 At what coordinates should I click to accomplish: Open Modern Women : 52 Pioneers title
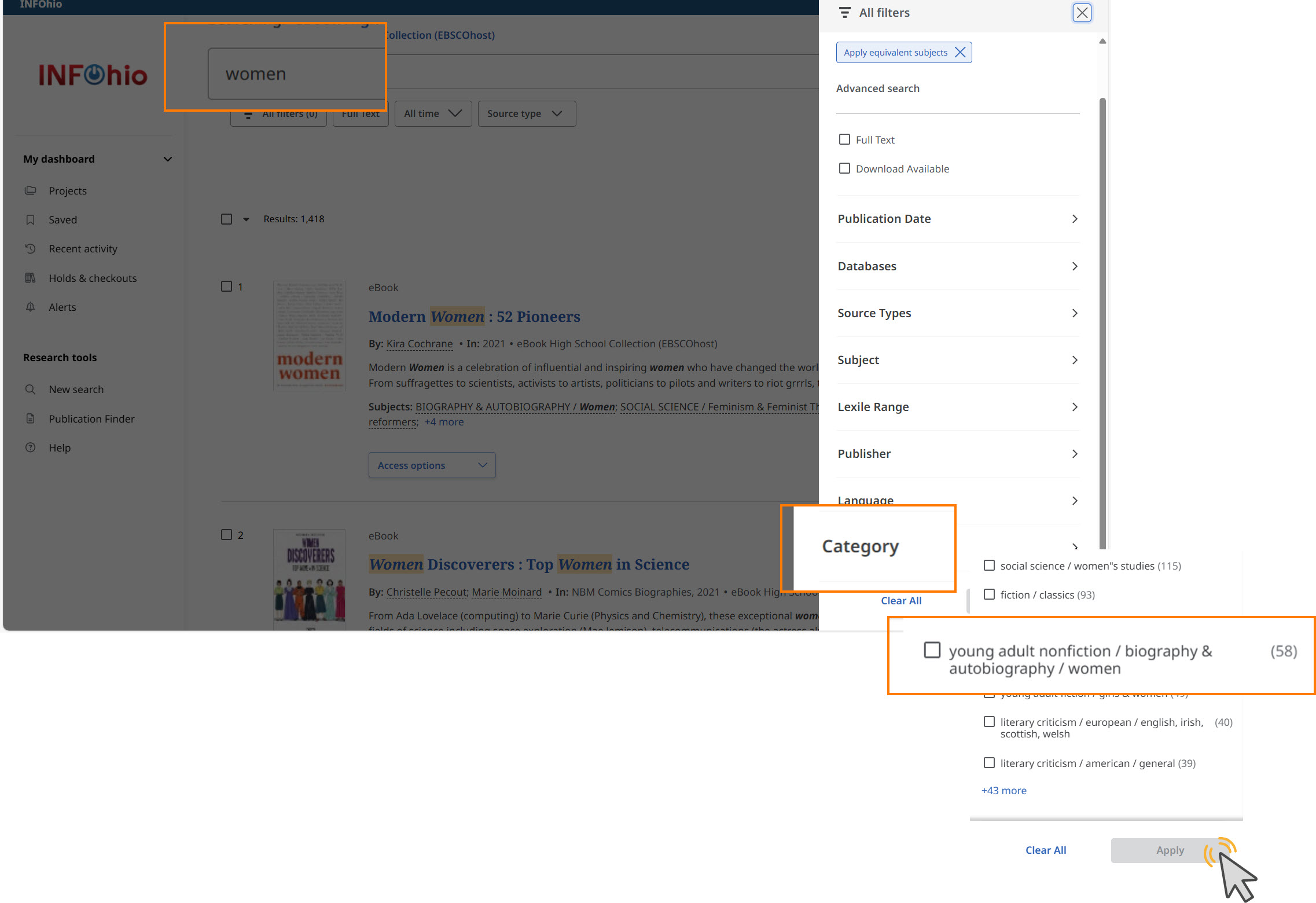(x=474, y=317)
